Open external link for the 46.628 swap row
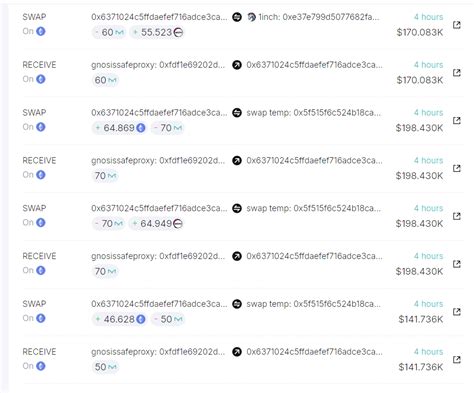The height and width of the screenshot is (393, 474). pos(457,312)
